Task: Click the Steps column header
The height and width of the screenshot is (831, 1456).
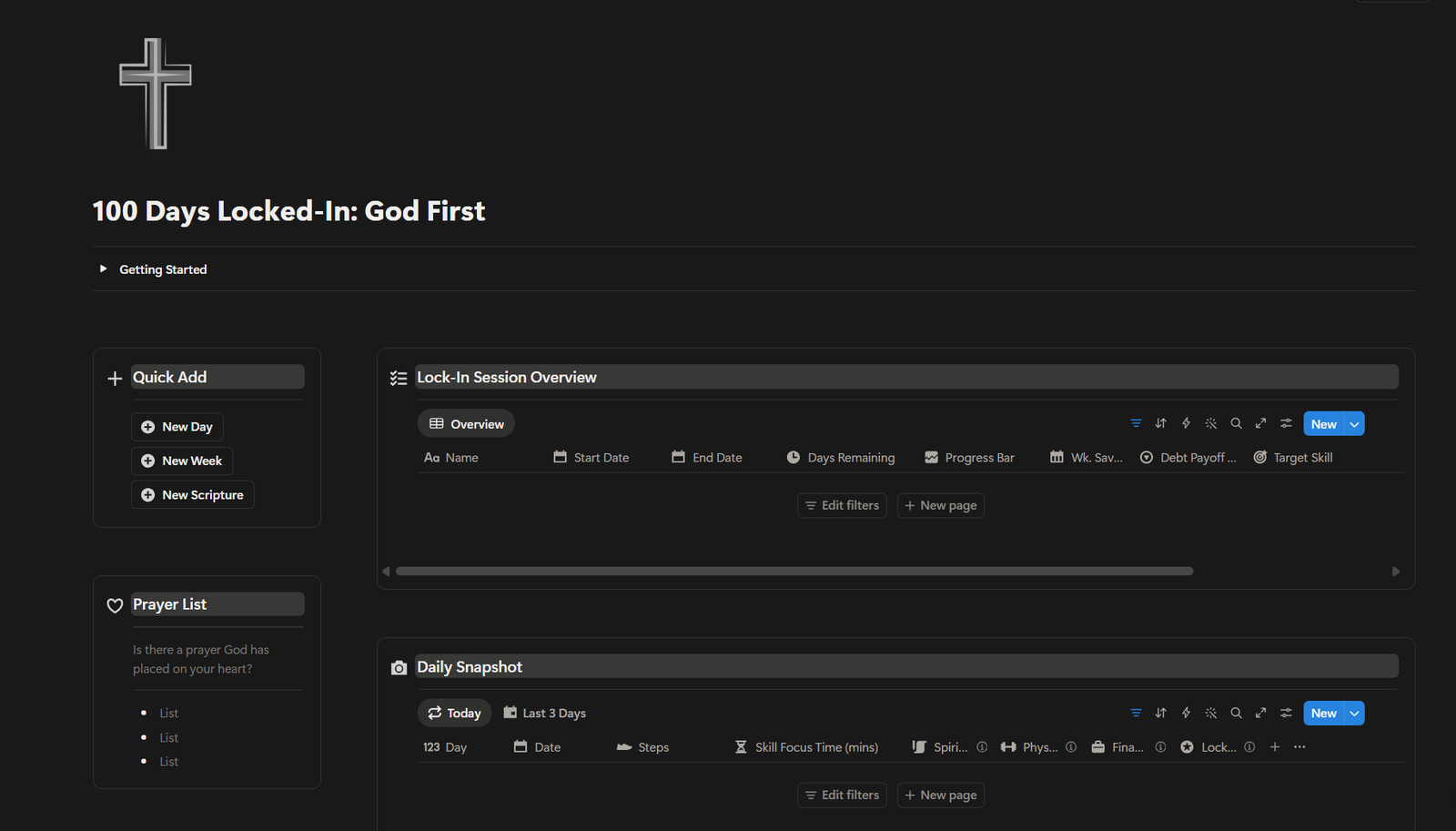Action: pos(642,747)
